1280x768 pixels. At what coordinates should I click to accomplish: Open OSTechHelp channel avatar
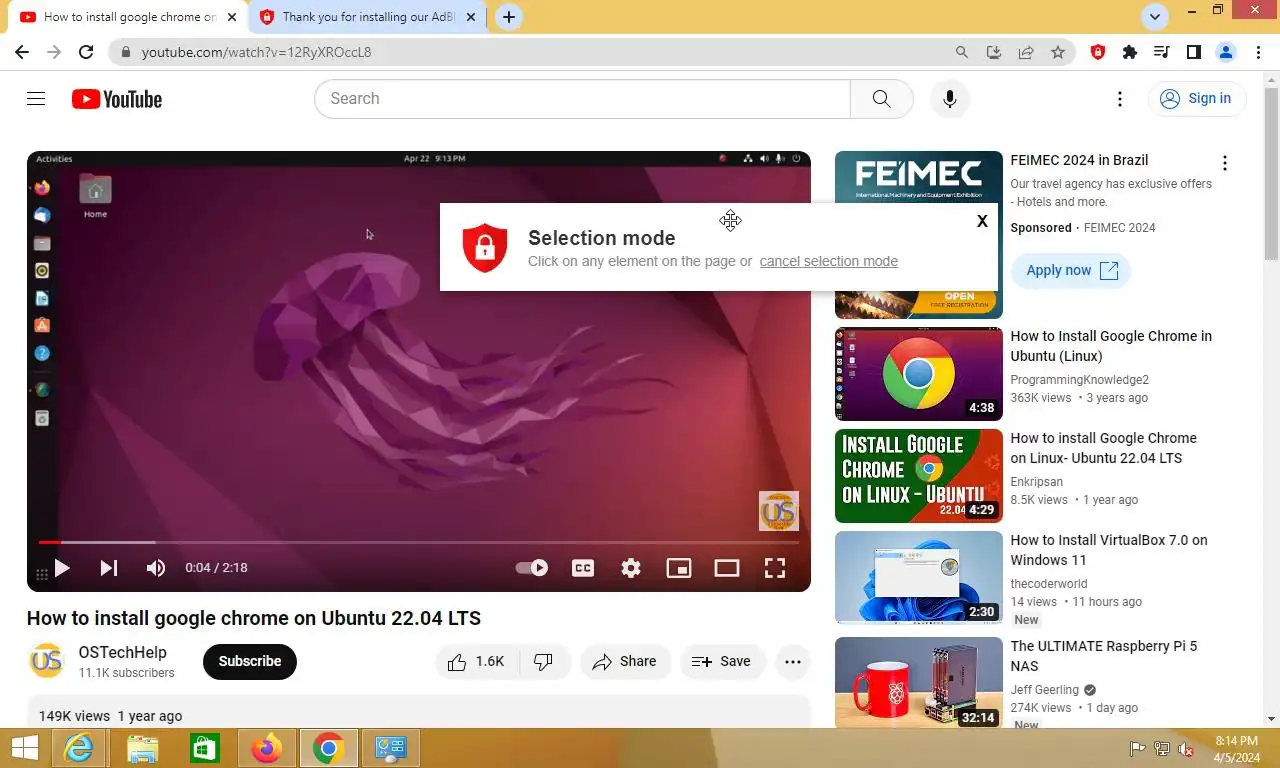(x=47, y=661)
